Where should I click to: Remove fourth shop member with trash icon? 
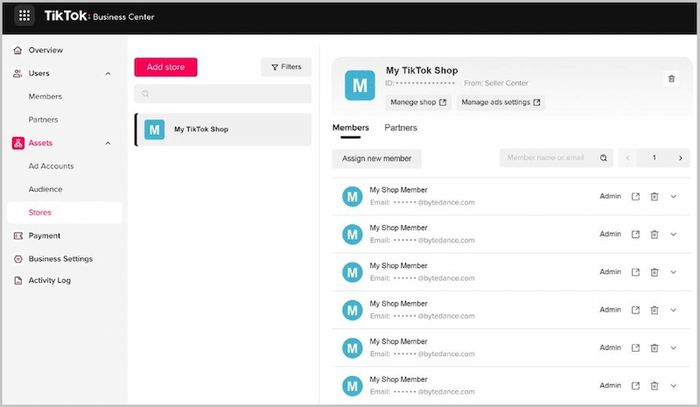(x=654, y=310)
